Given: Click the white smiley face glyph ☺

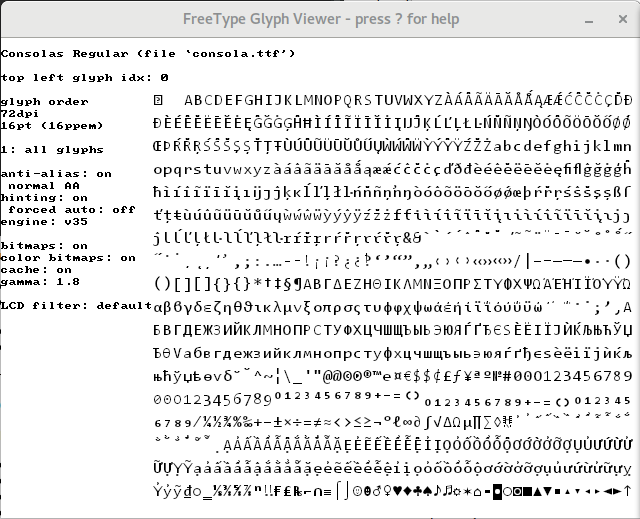Looking at the screenshot, I should pos(357,492).
